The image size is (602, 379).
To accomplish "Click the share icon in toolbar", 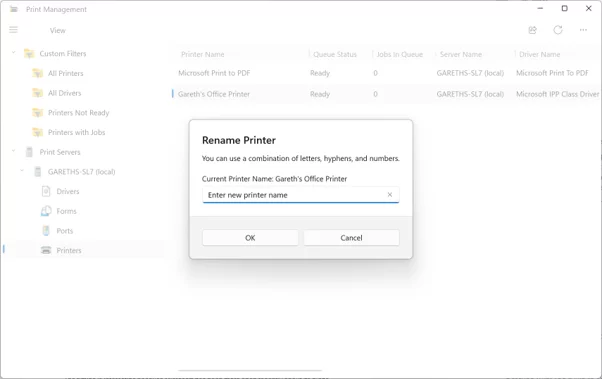I will pyautogui.click(x=533, y=30).
